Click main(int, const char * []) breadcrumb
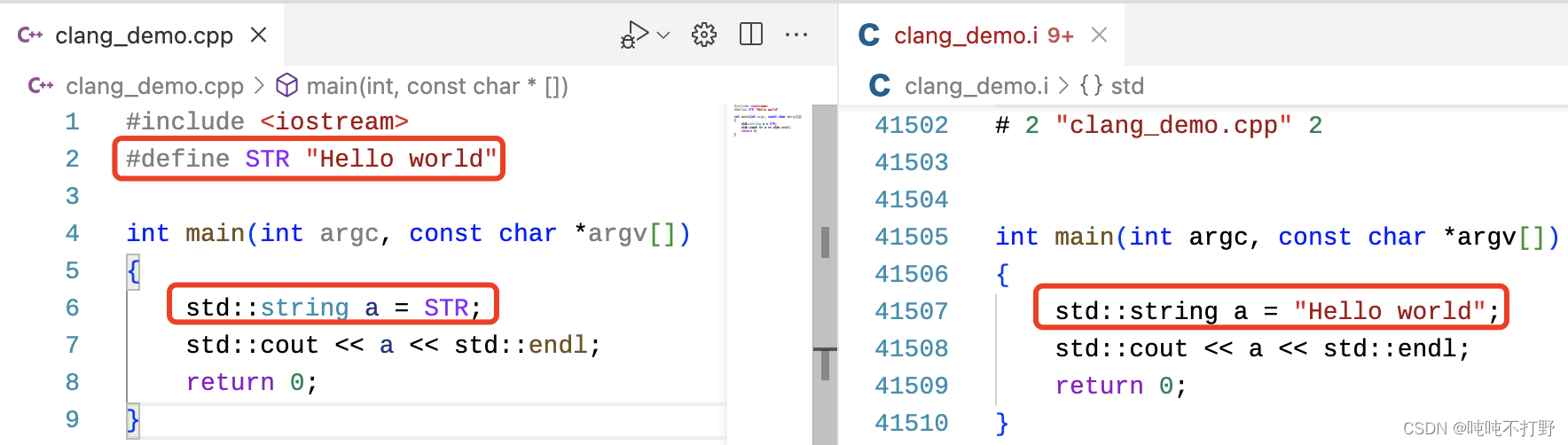 point(437,86)
